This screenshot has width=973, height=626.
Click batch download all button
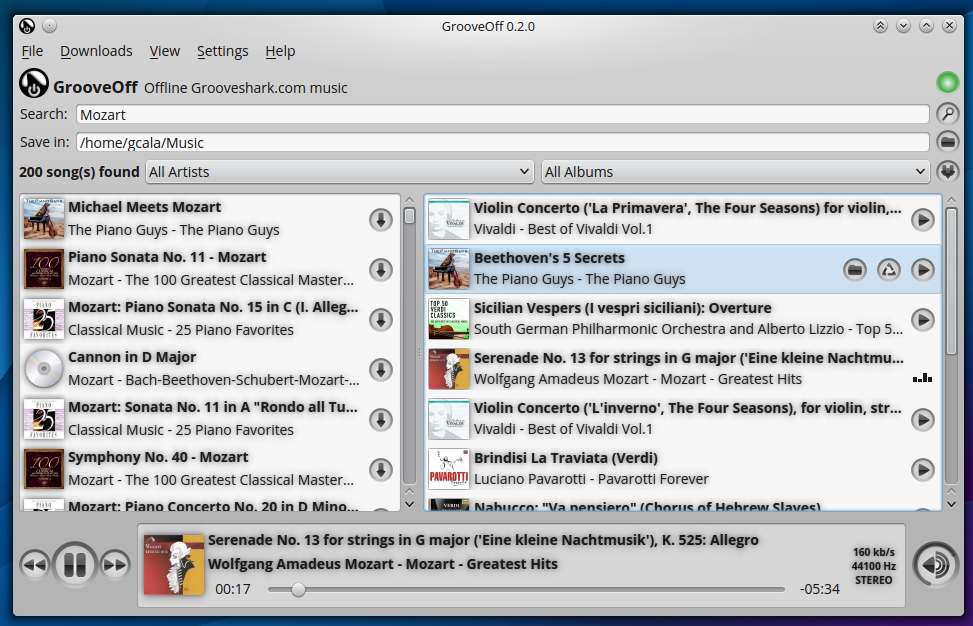click(948, 171)
